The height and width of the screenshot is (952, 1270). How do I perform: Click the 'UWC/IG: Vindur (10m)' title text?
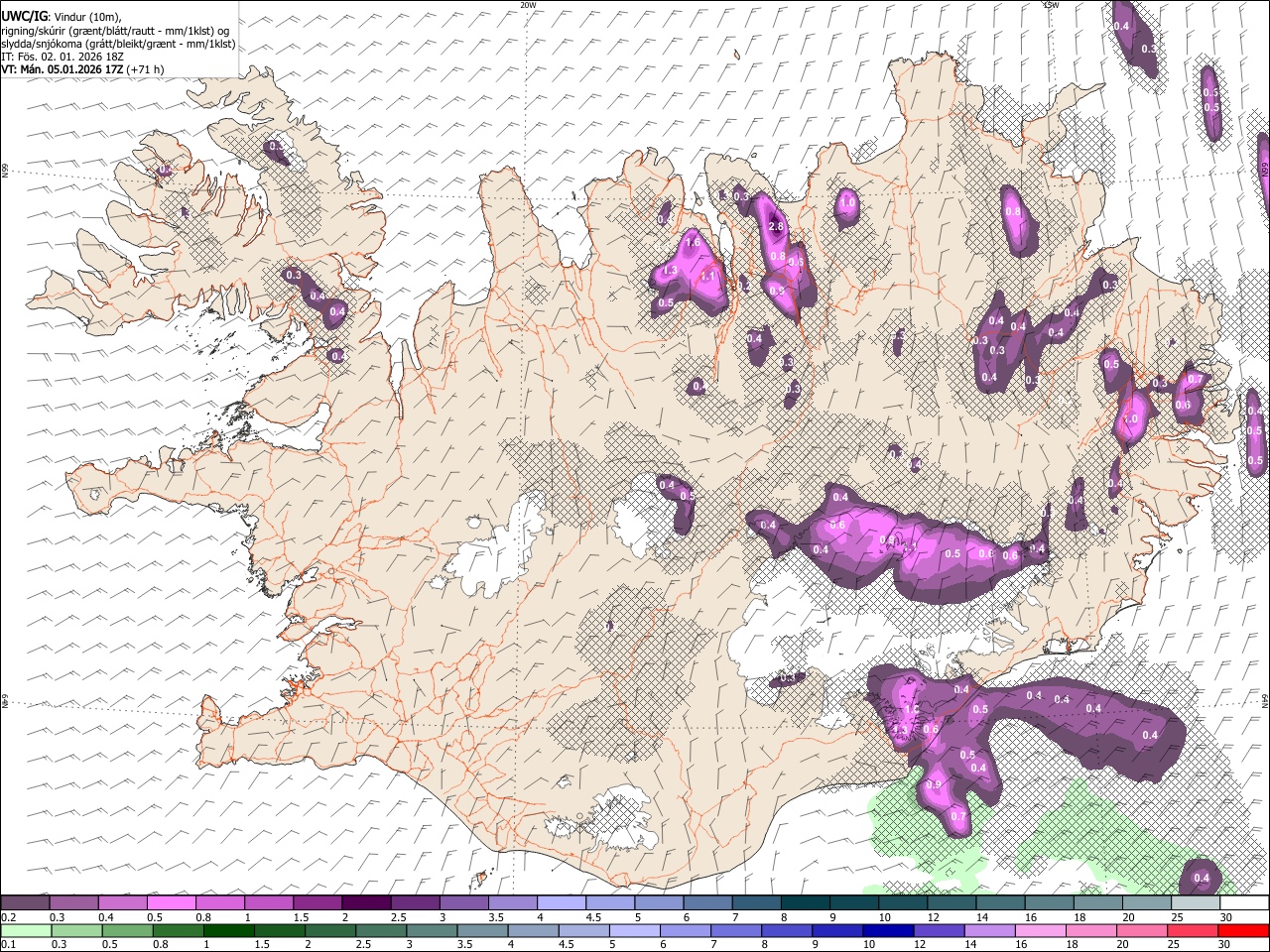coord(62,17)
